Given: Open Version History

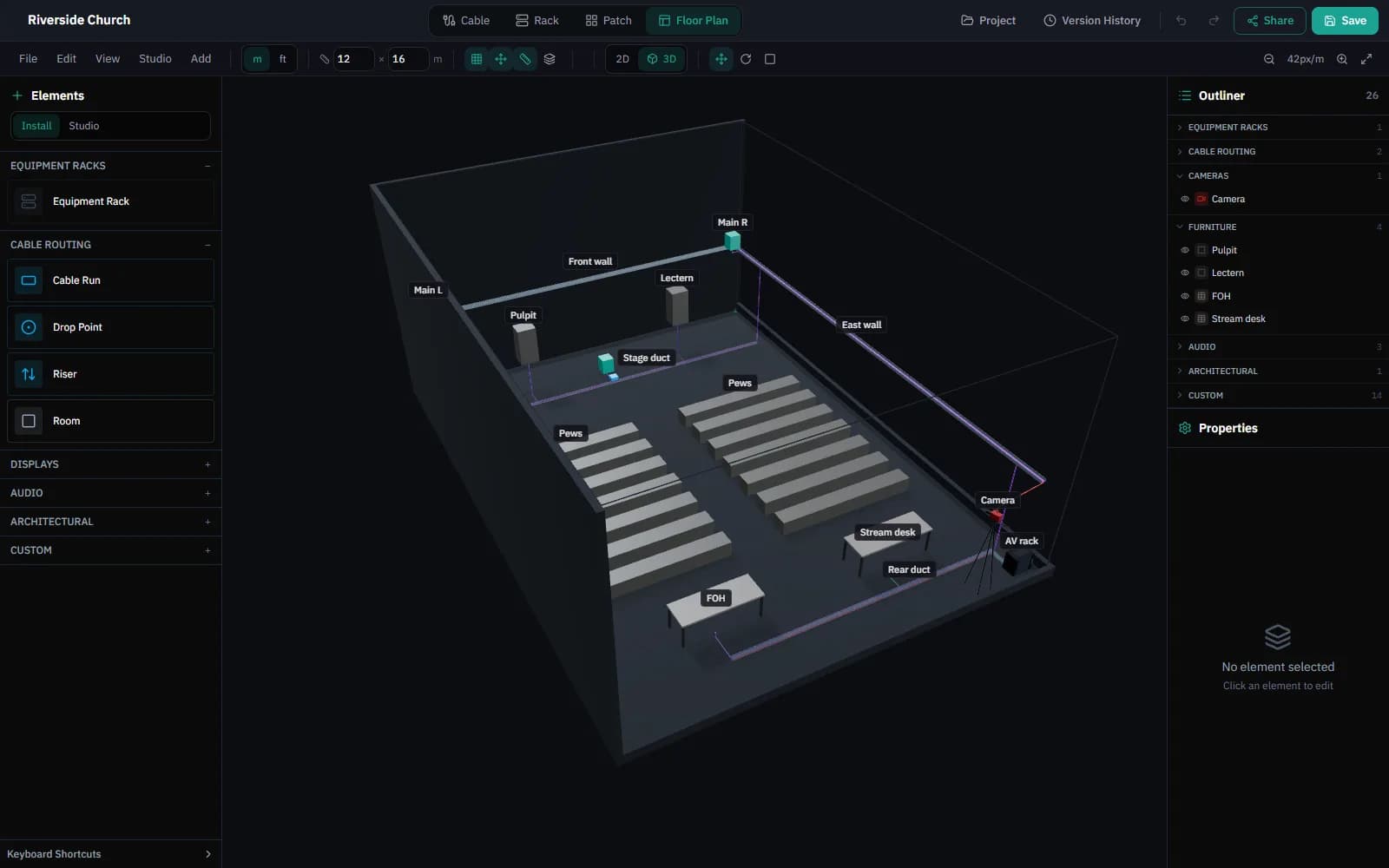Looking at the screenshot, I should pyautogui.click(x=1092, y=21).
